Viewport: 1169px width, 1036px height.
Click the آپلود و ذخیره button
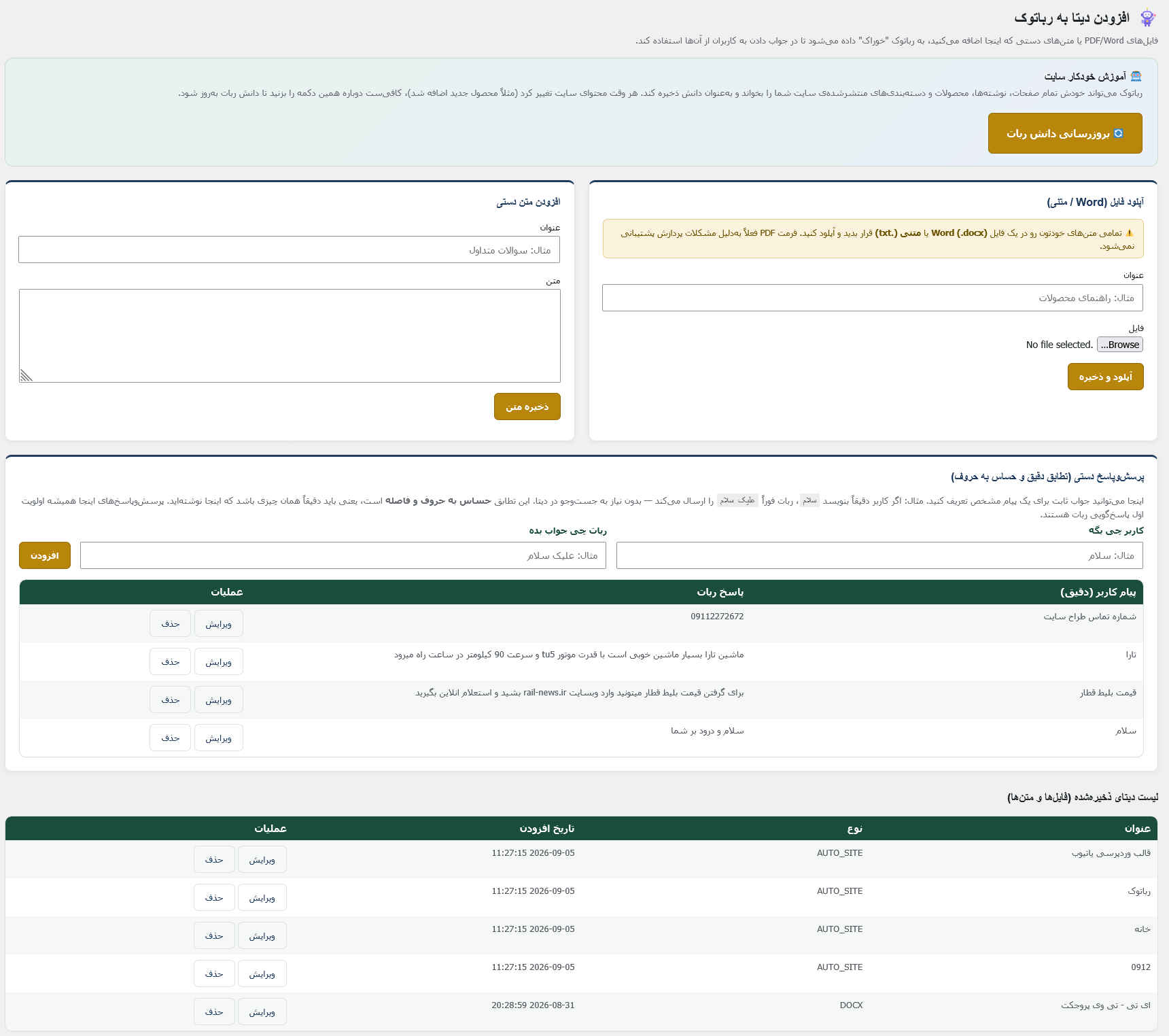1106,377
